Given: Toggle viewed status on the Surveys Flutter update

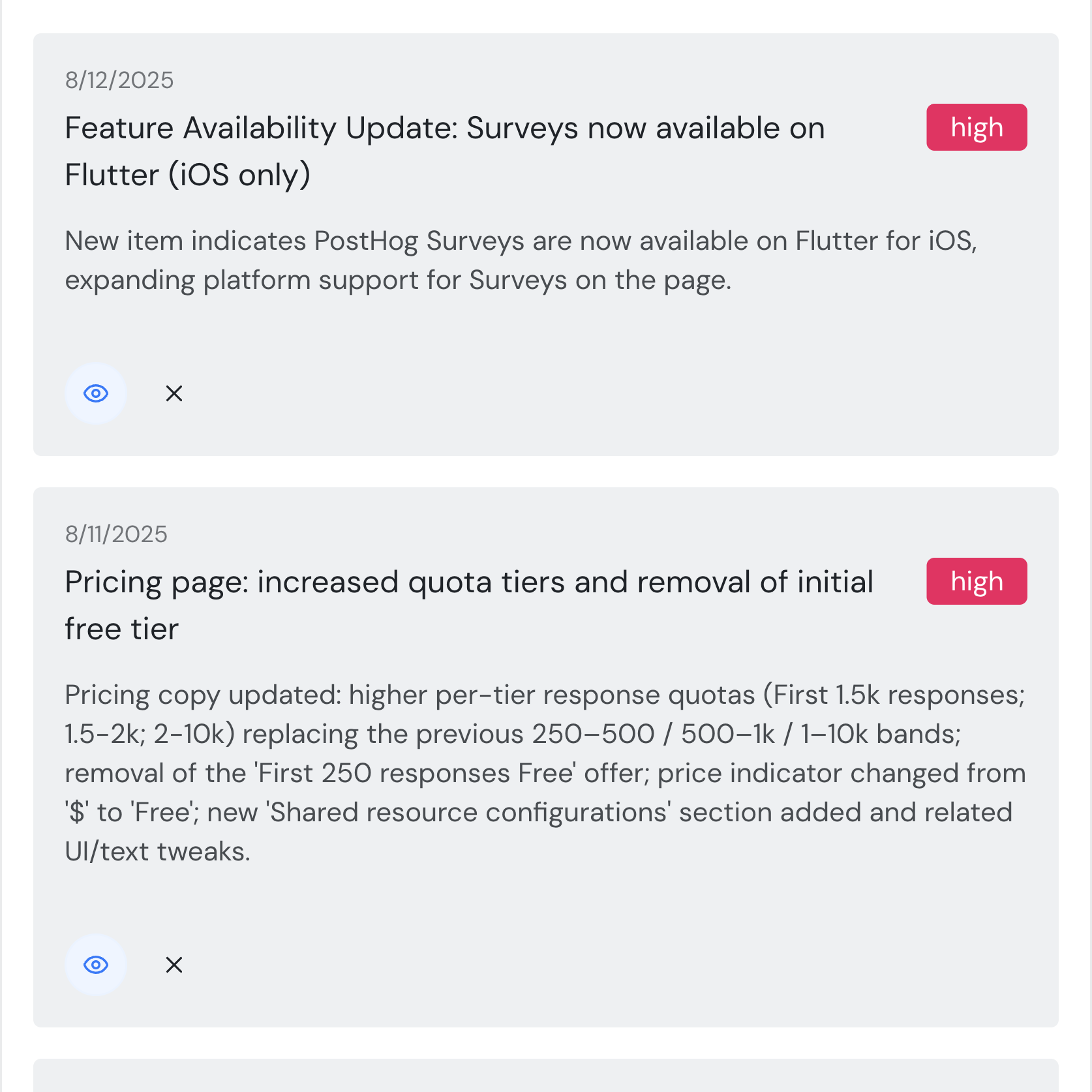Looking at the screenshot, I should point(95,393).
